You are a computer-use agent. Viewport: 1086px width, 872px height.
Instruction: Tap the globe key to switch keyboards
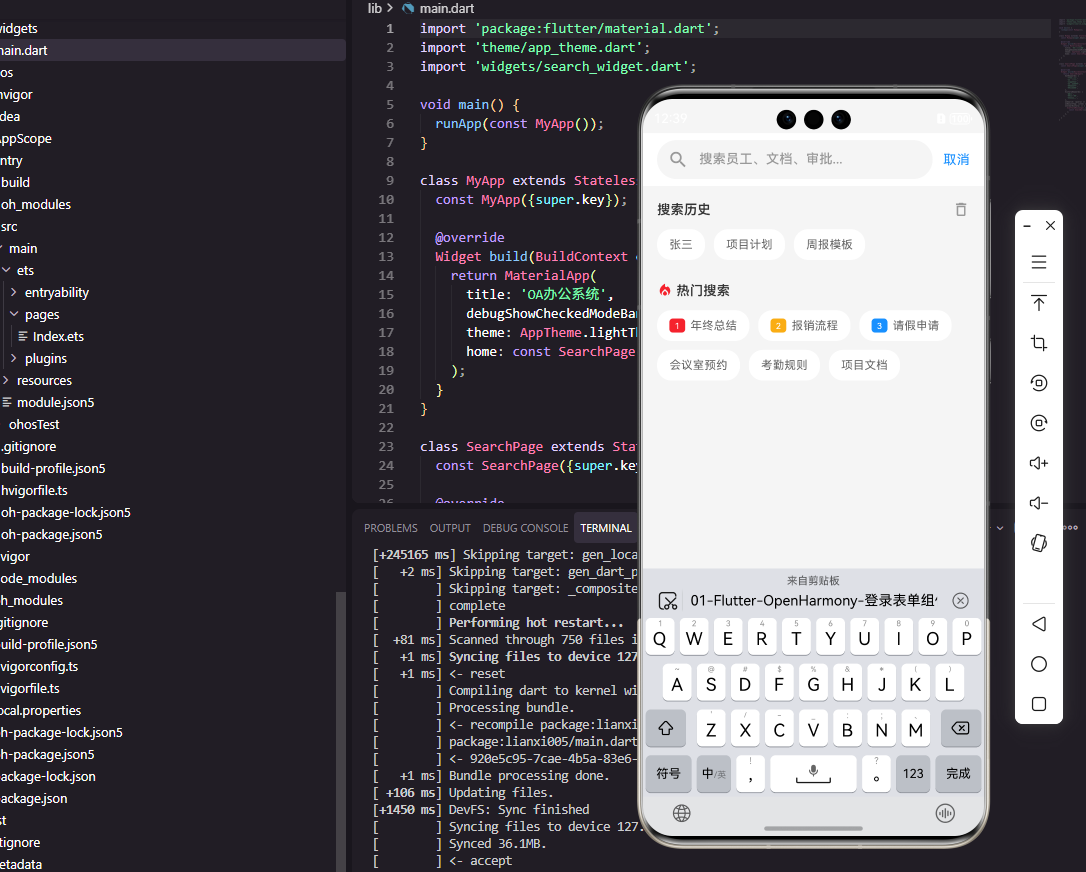[681, 813]
